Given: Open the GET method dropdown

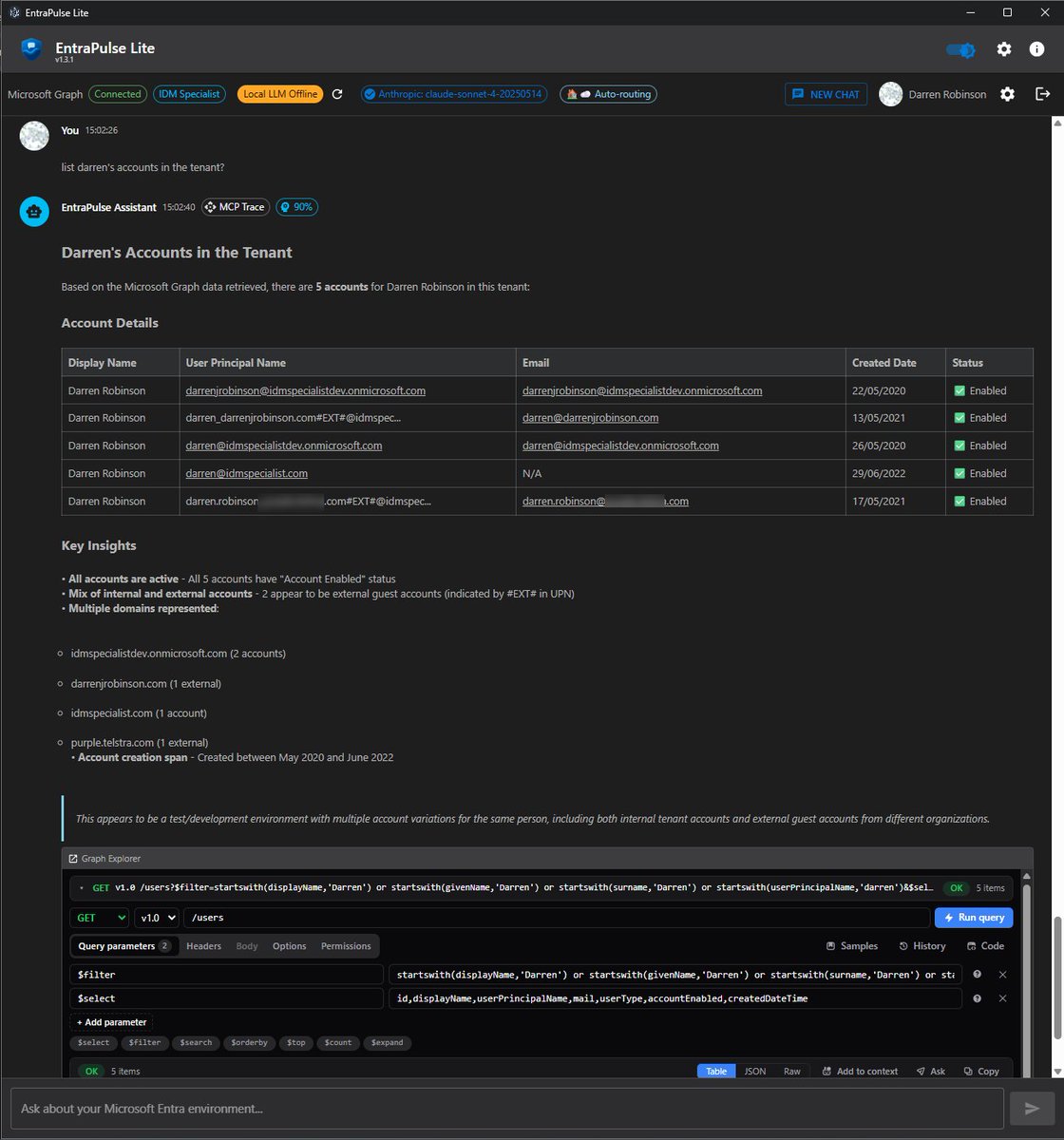Looking at the screenshot, I should [x=100, y=918].
